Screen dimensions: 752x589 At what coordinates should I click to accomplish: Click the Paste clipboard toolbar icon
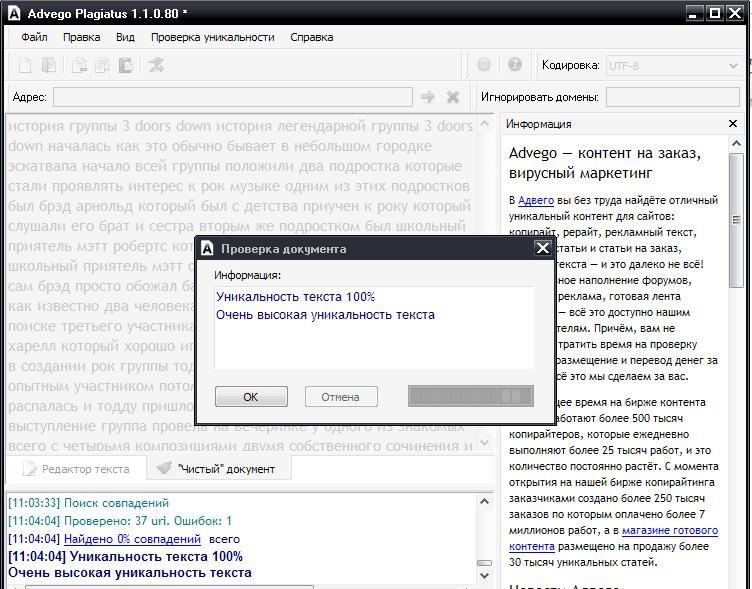coord(125,65)
